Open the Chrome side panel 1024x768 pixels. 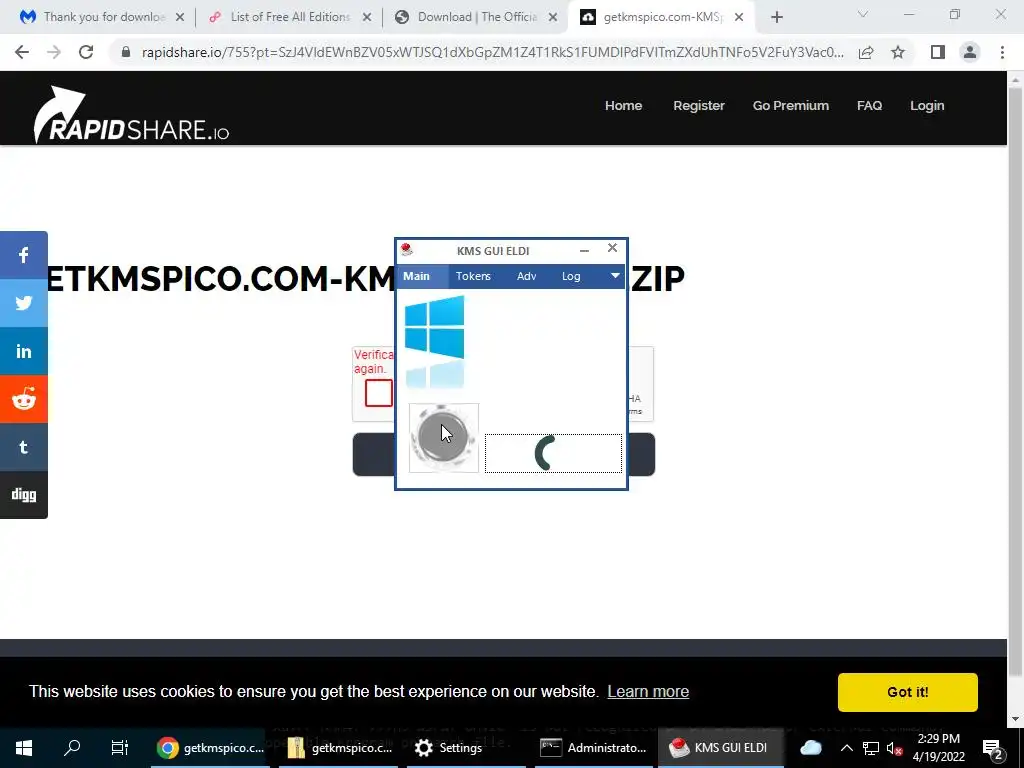[938, 52]
